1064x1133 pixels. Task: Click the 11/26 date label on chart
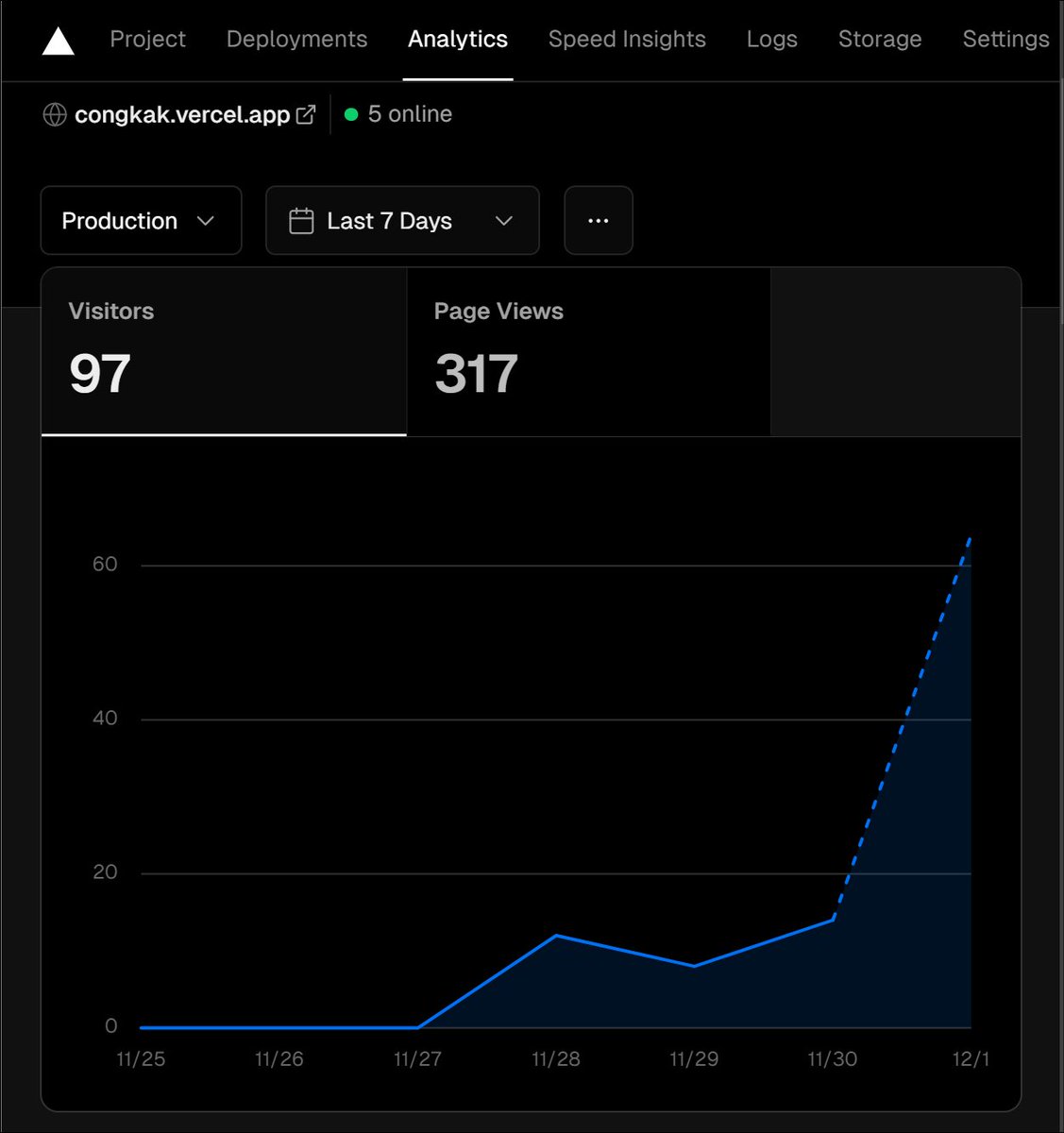(x=279, y=1058)
